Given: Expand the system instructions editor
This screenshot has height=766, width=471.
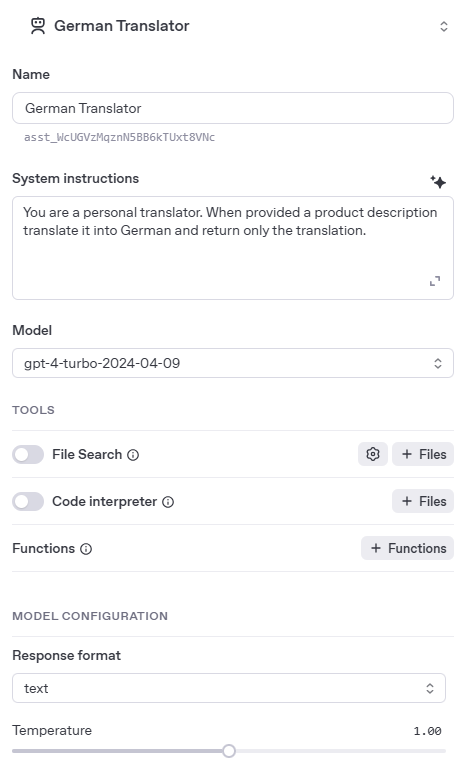Looking at the screenshot, I should click(x=435, y=281).
